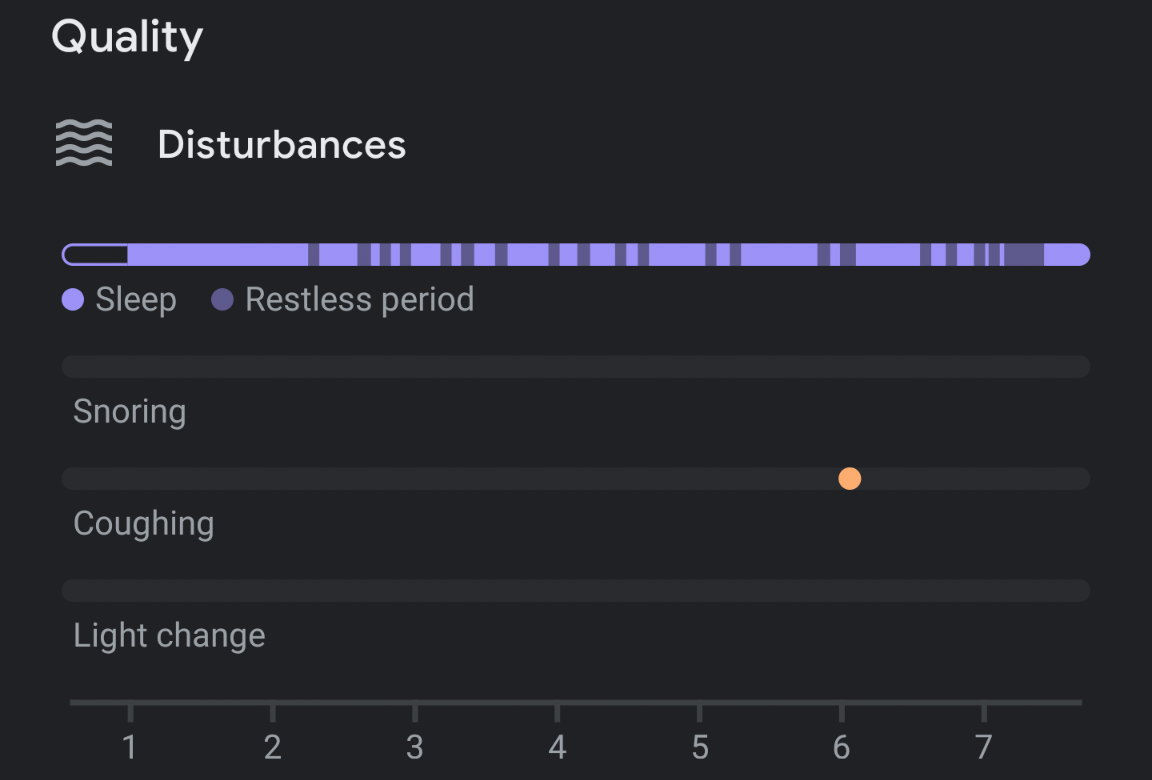This screenshot has width=1152, height=780.
Task: Tap the Restless period legend text
Action: tap(360, 300)
